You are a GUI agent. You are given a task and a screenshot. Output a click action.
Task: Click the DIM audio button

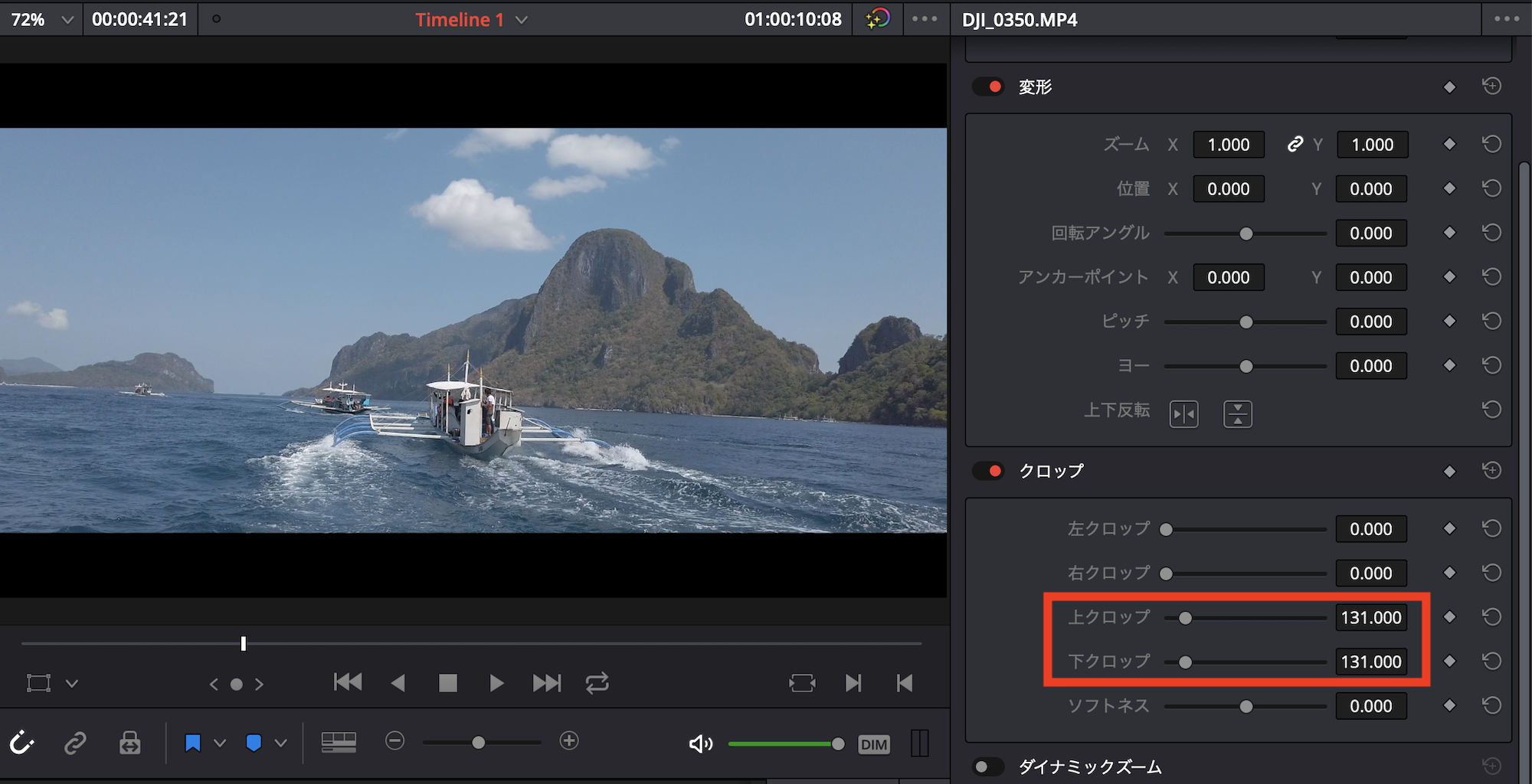(874, 744)
